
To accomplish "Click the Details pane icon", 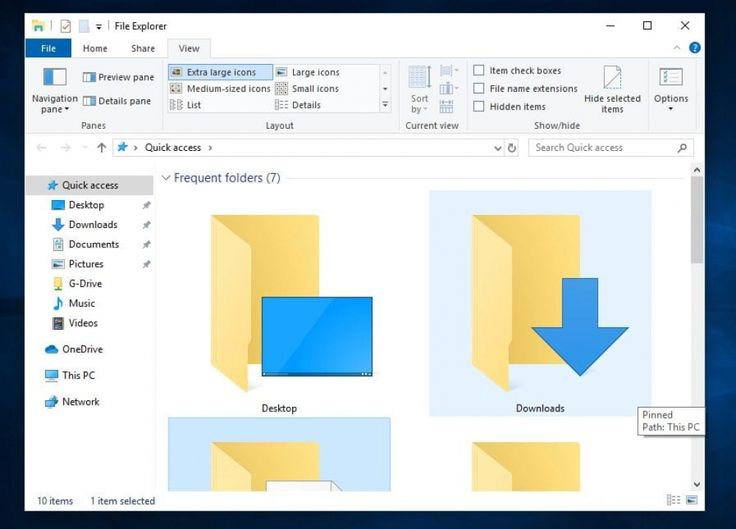I will point(89,101).
